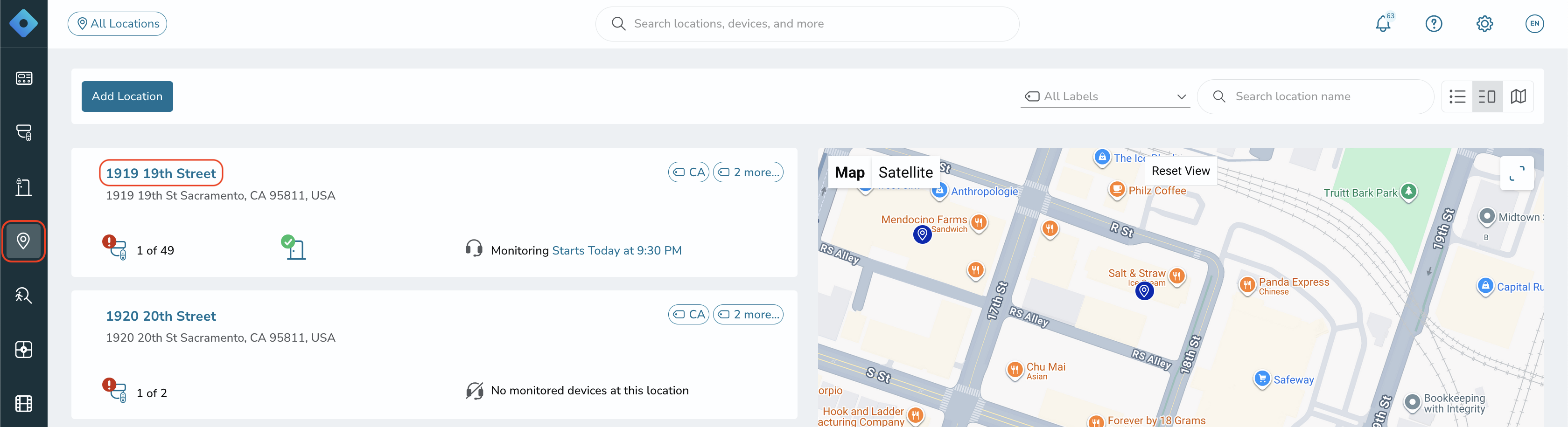
Task: Open the devices icon in sidebar
Action: pyautogui.click(x=24, y=132)
